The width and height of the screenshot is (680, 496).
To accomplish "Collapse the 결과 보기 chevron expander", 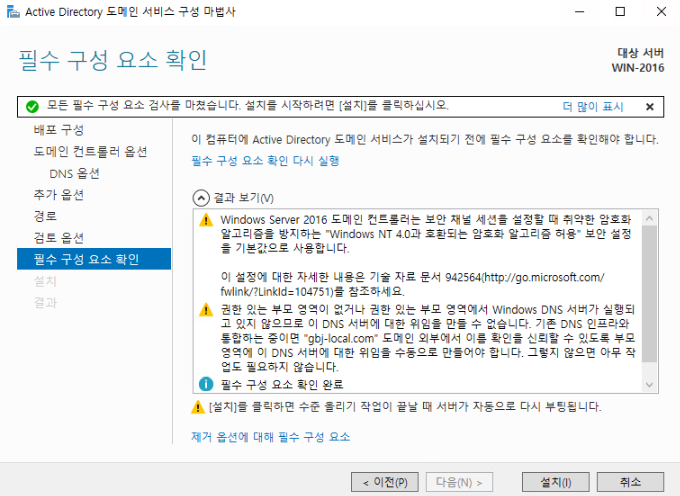I will click(201, 198).
